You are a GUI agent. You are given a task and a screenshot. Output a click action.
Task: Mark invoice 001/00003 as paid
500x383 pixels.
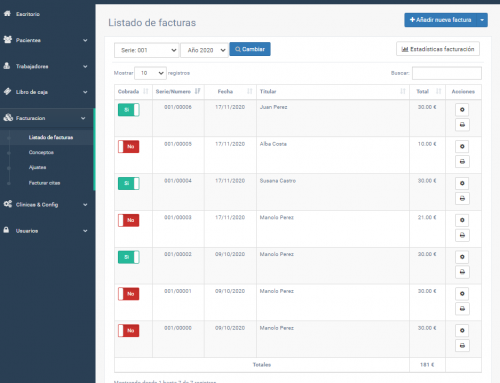(129, 220)
